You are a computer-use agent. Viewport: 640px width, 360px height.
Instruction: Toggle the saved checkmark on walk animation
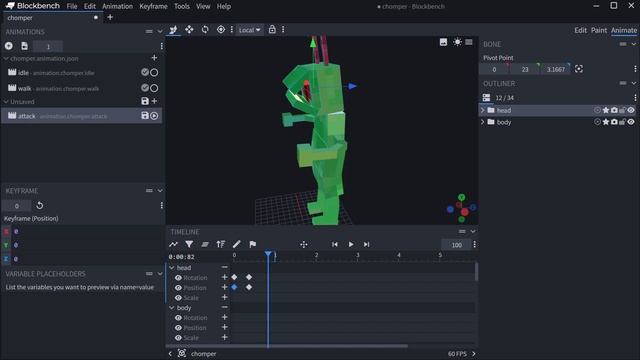[144, 88]
